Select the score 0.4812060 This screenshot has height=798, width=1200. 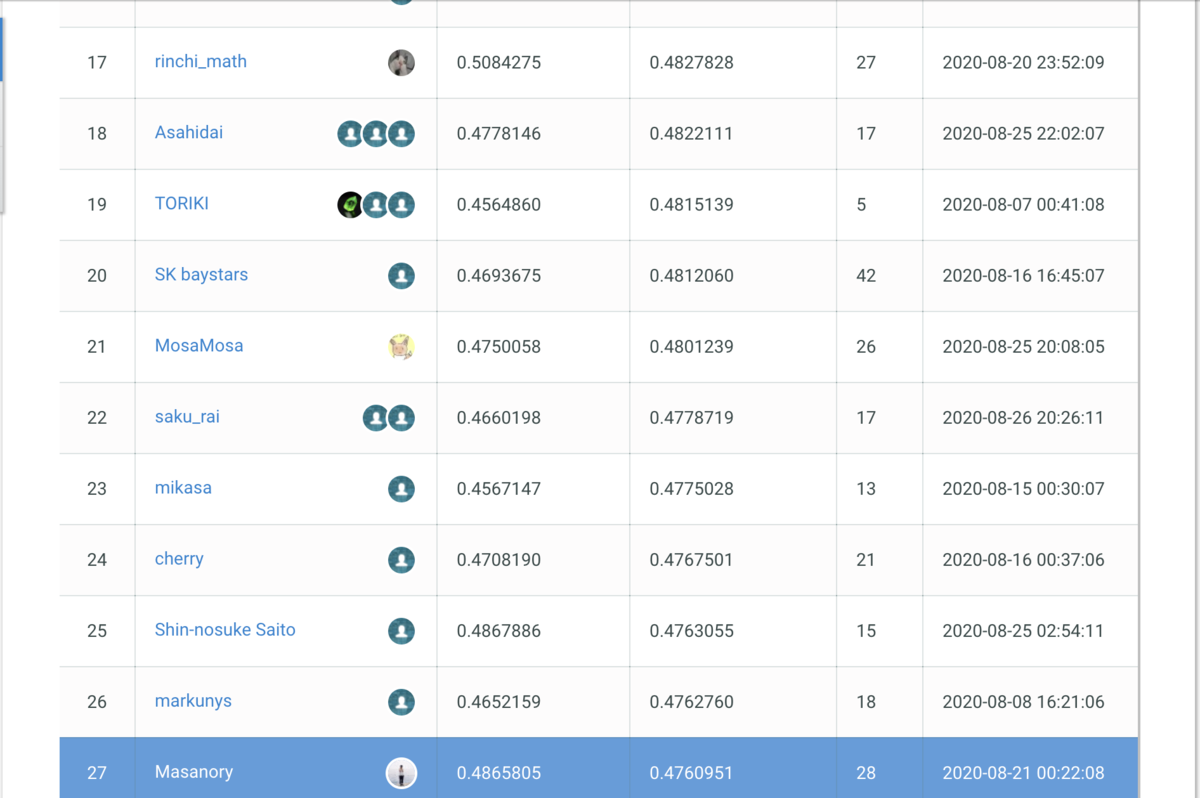tap(692, 275)
